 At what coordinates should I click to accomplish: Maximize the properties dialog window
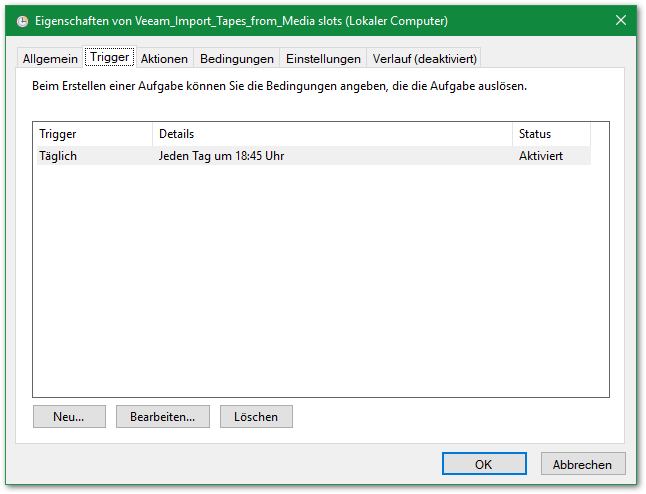(x=576, y=21)
